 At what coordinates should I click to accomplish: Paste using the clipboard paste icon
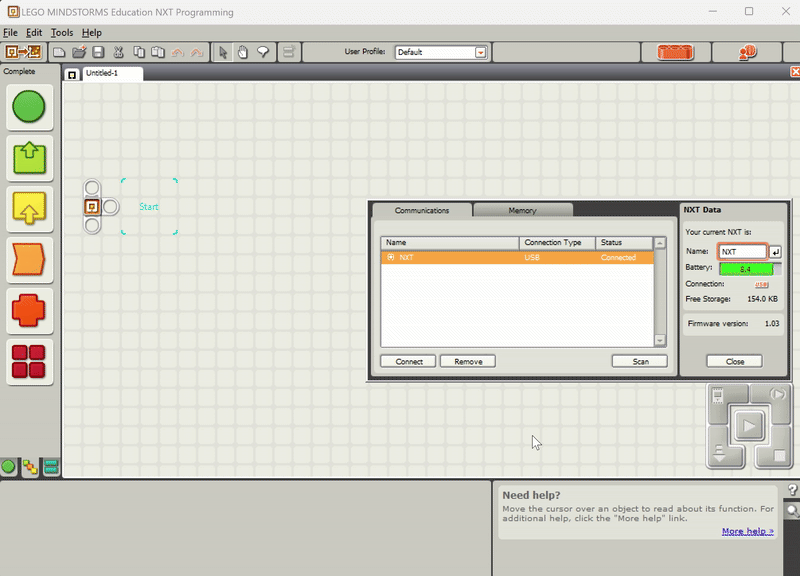158,52
